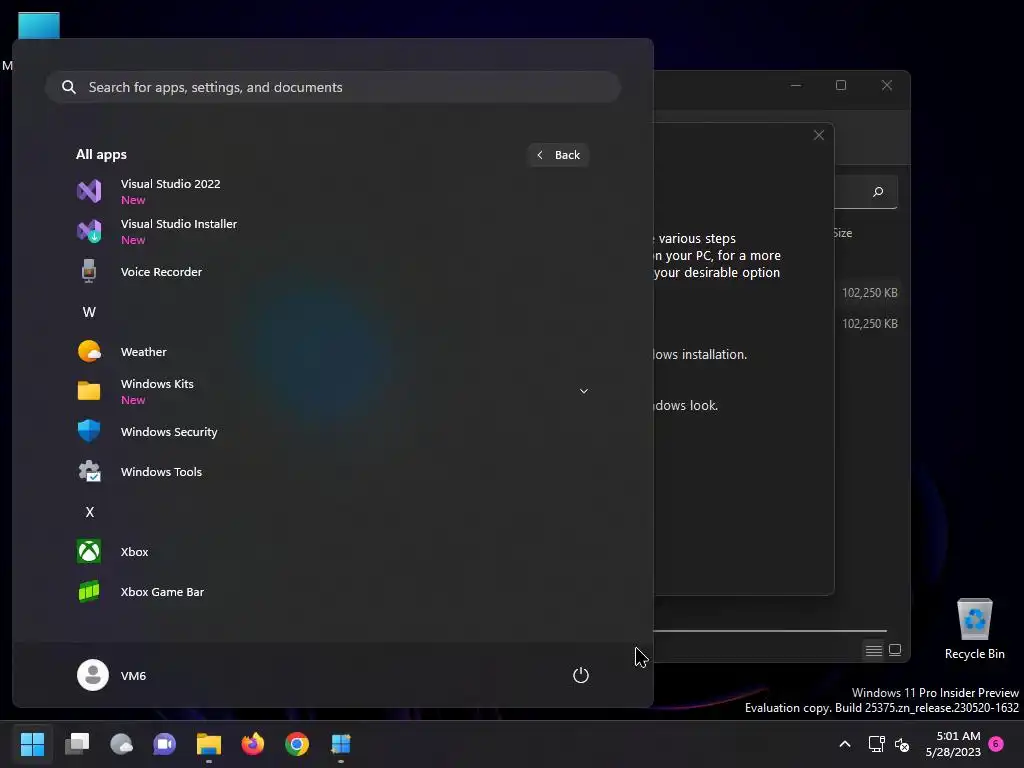Select the Xbox Game Bar label
The height and width of the screenshot is (768, 1024).
click(163, 592)
